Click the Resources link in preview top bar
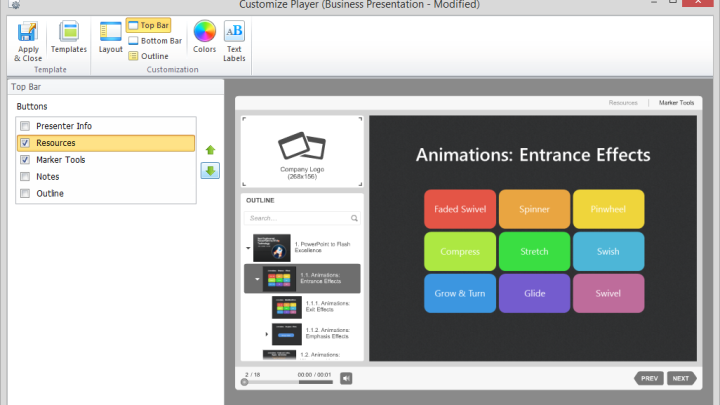The height and width of the screenshot is (405, 720). tap(623, 103)
